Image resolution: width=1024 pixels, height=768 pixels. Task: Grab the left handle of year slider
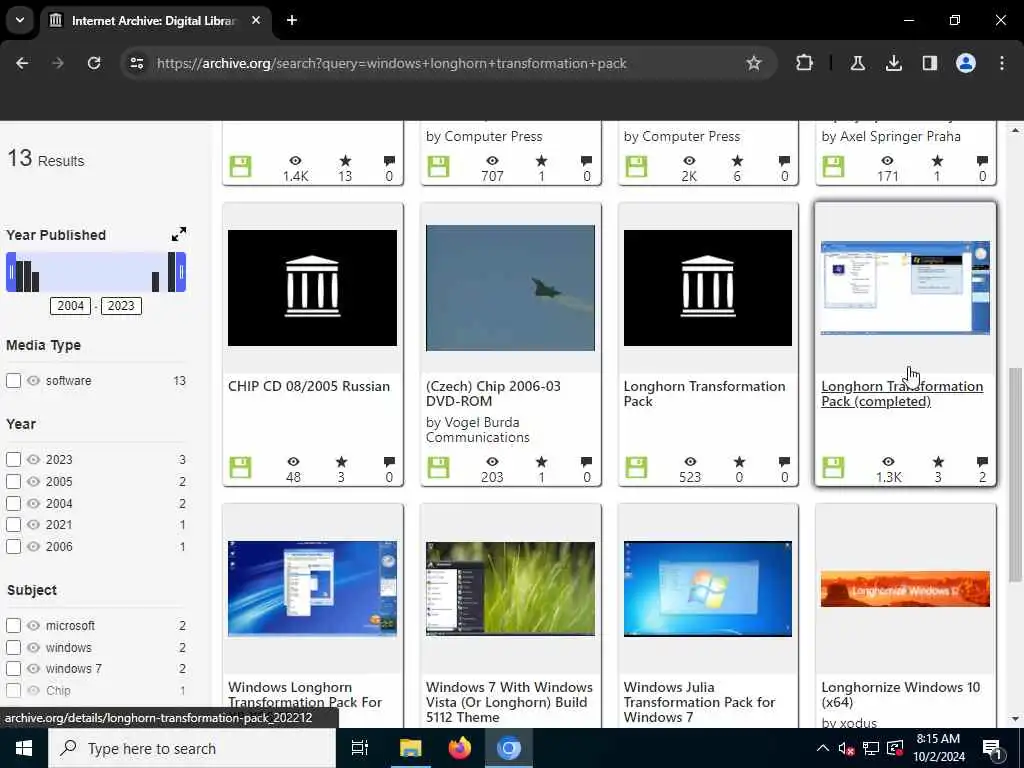[11, 272]
